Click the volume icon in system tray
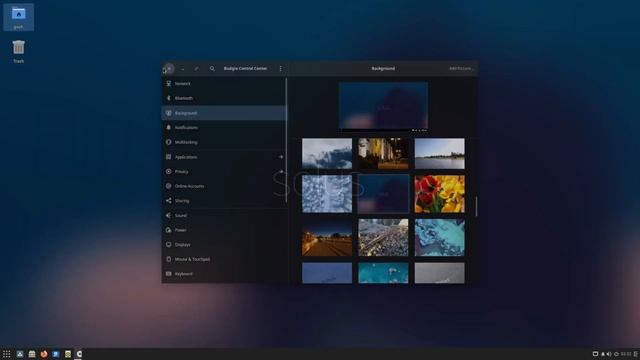The height and width of the screenshot is (360, 640). [x=609, y=354]
